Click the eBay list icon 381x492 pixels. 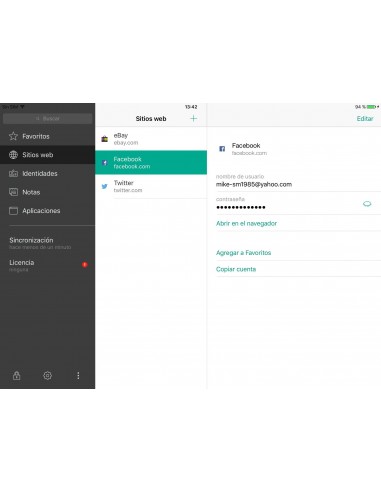click(105, 139)
